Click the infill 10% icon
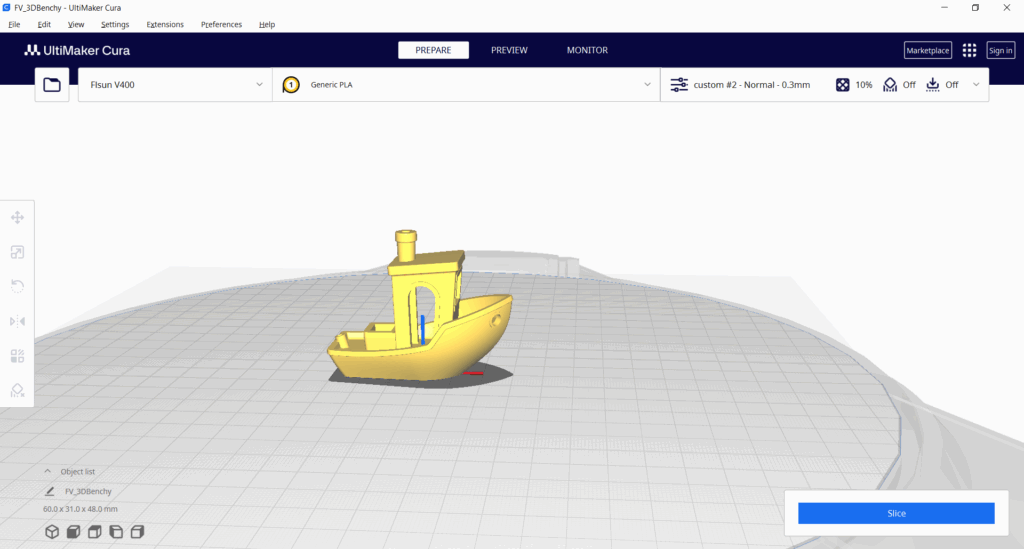1024x549 pixels. (842, 85)
